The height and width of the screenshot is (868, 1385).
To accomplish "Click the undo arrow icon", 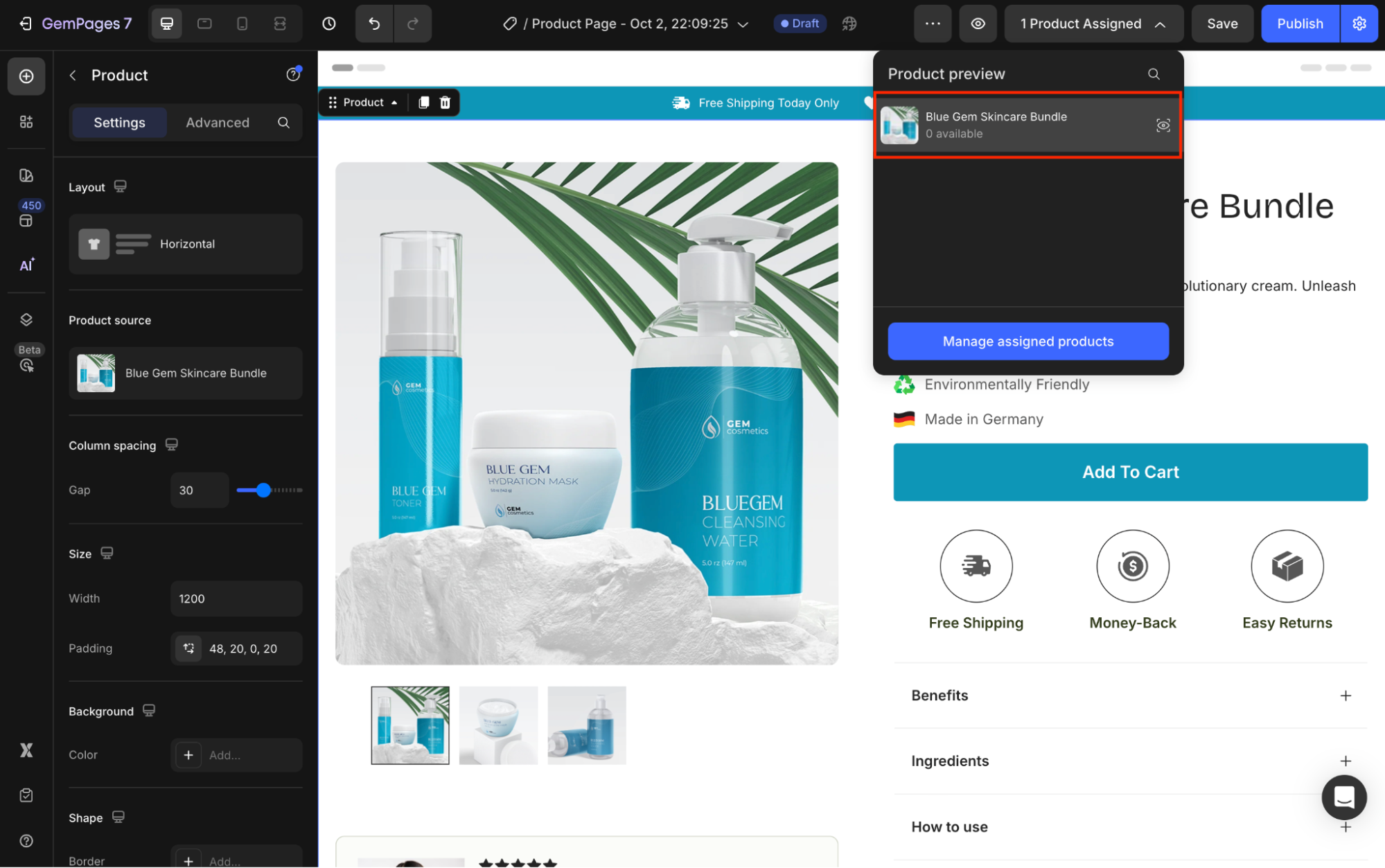I will (374, 24).
